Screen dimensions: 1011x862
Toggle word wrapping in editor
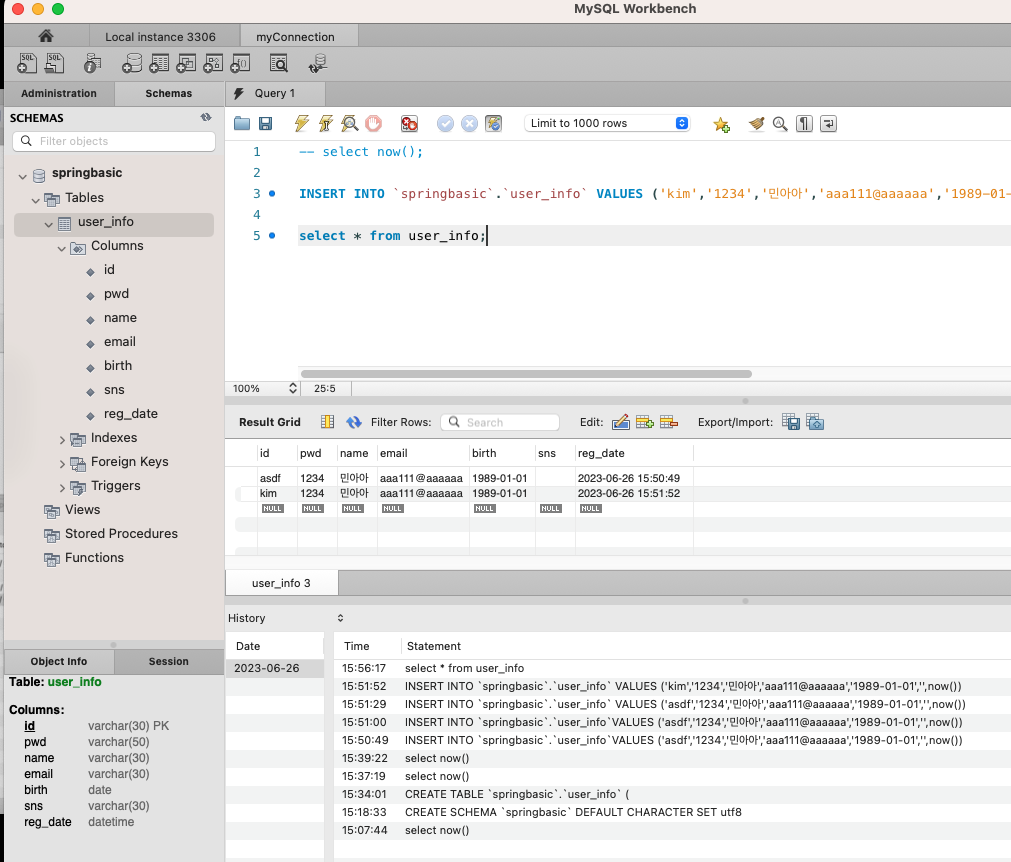click(x=829, y=123)
